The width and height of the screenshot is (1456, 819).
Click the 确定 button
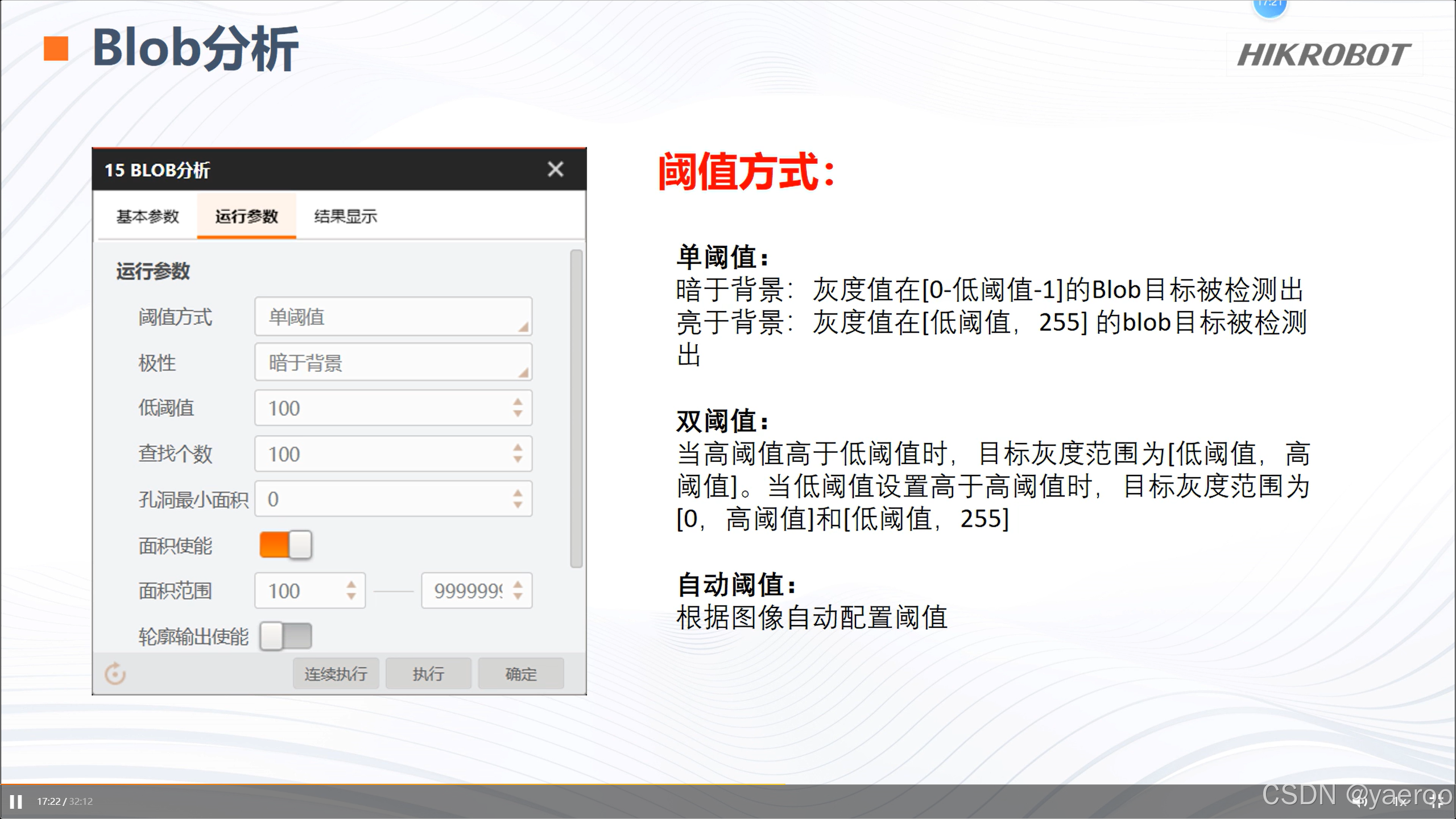[x=520, y=674]
